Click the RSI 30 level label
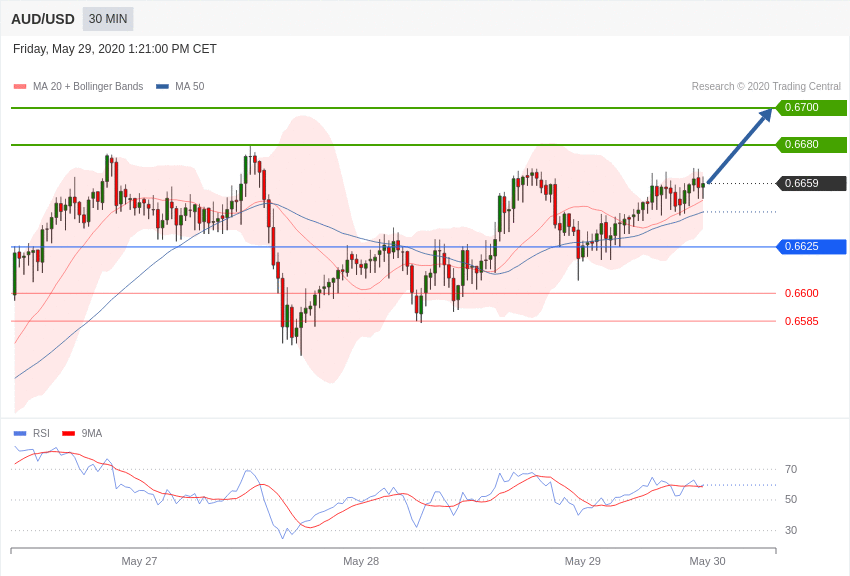This screenshot has height=576, width=850. pyautogui.click(x=791, y=530)
